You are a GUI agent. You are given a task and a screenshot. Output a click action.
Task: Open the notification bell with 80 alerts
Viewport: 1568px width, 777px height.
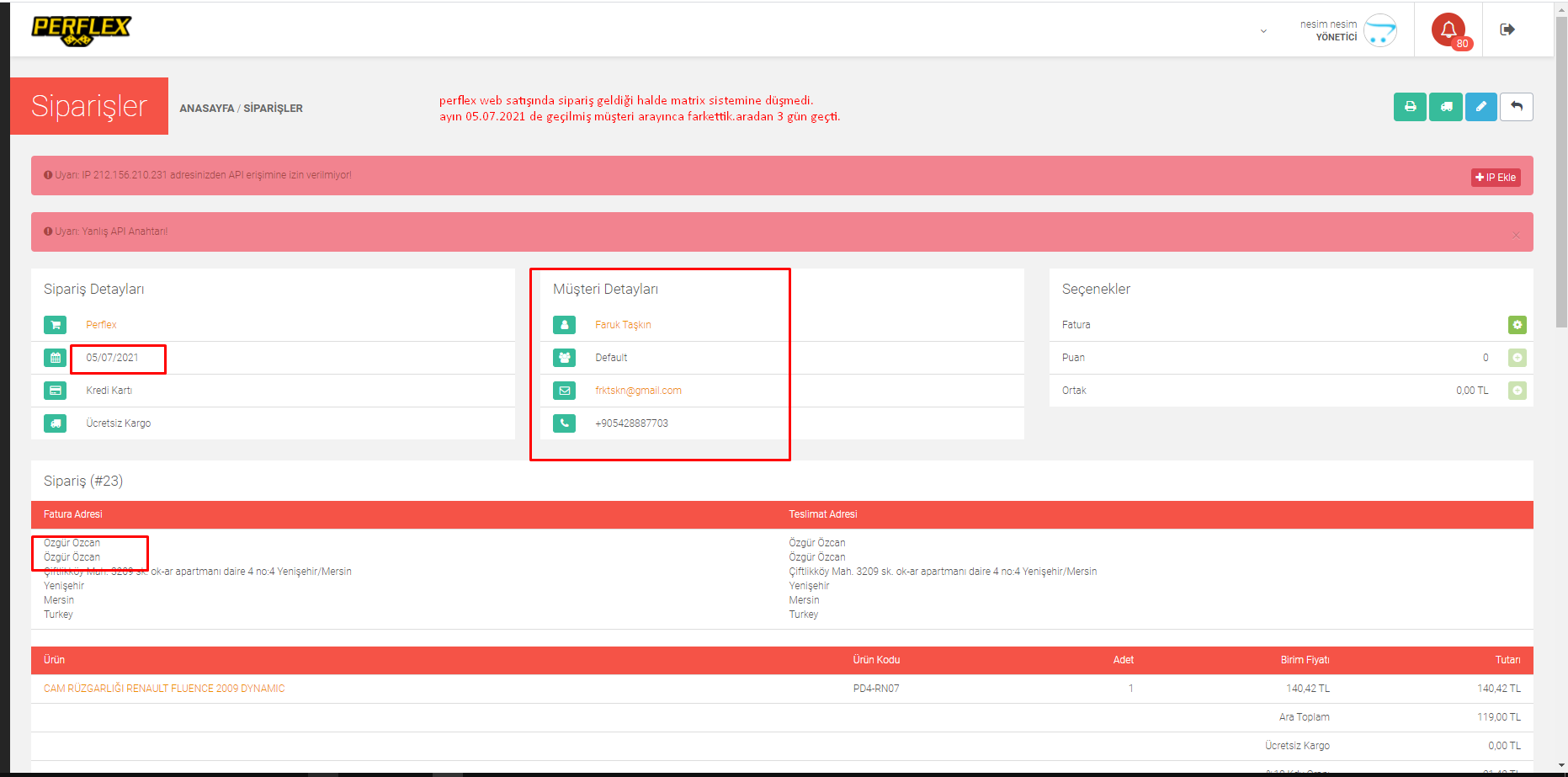(x=1448, y=30)
